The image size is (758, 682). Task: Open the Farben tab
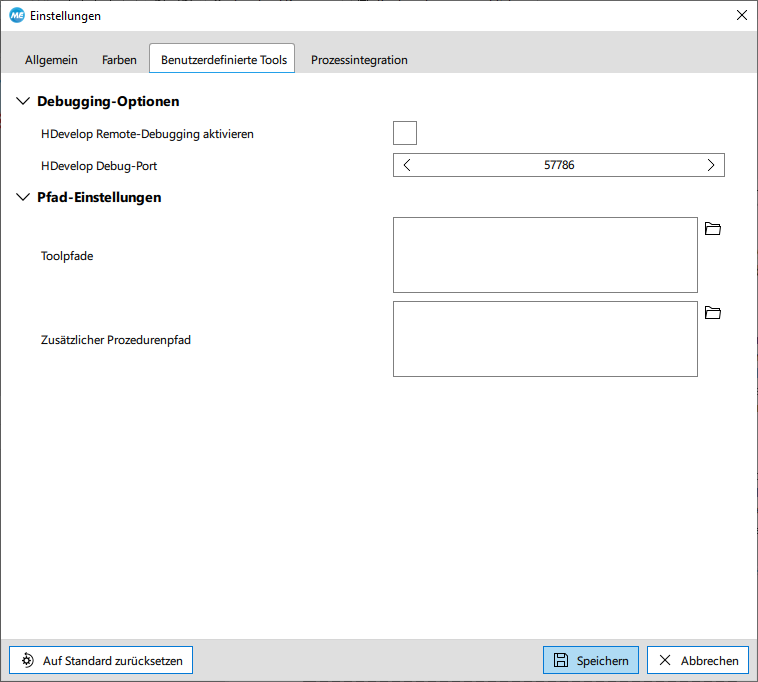tap(119, 60)
